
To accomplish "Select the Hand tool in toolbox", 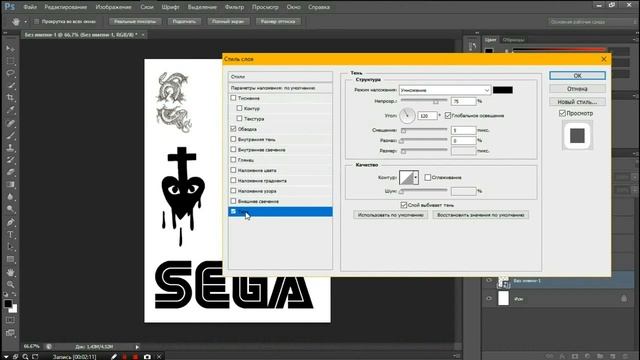I will pos(10,272).
